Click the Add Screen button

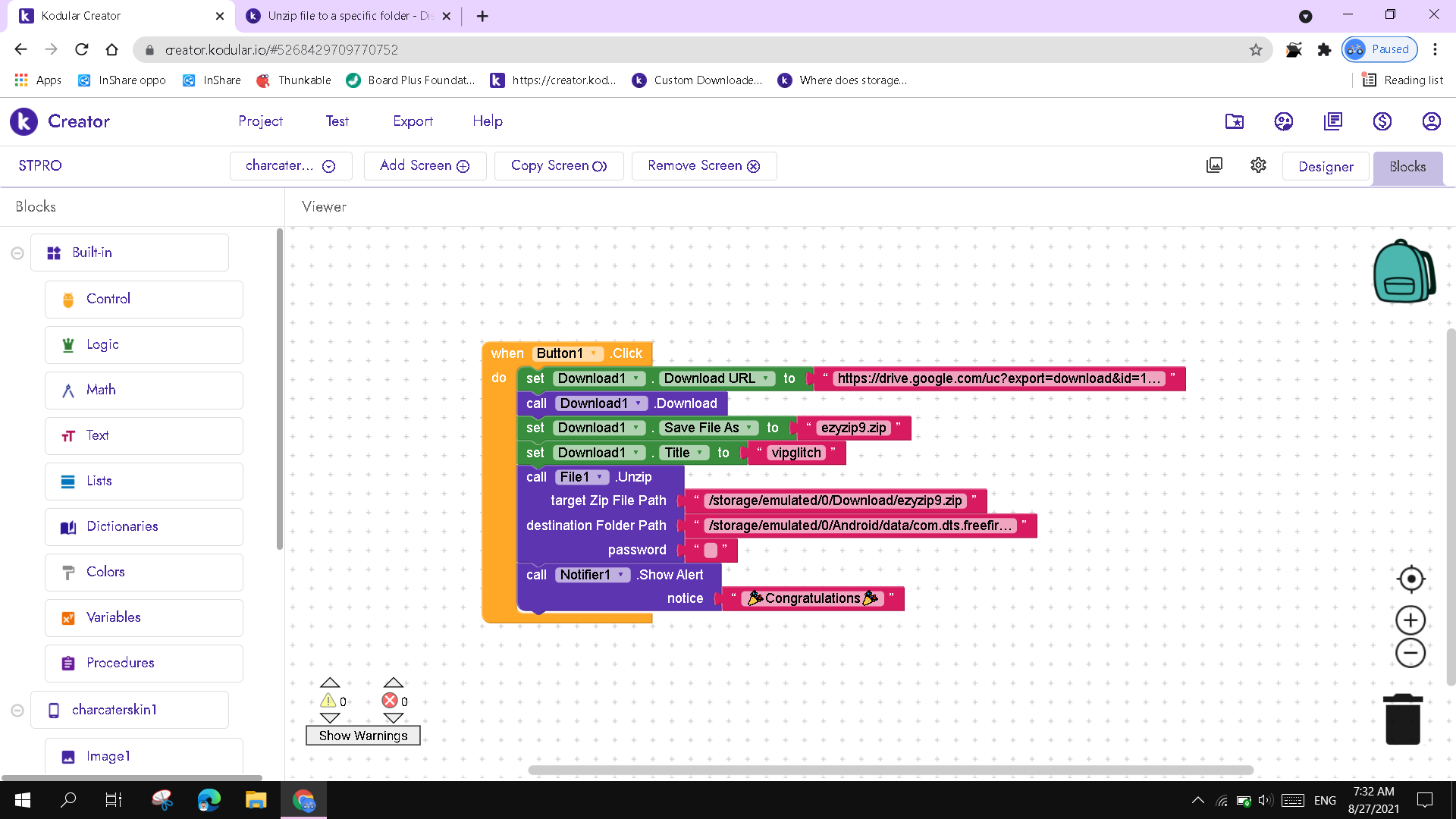click(x=425, y=166)
